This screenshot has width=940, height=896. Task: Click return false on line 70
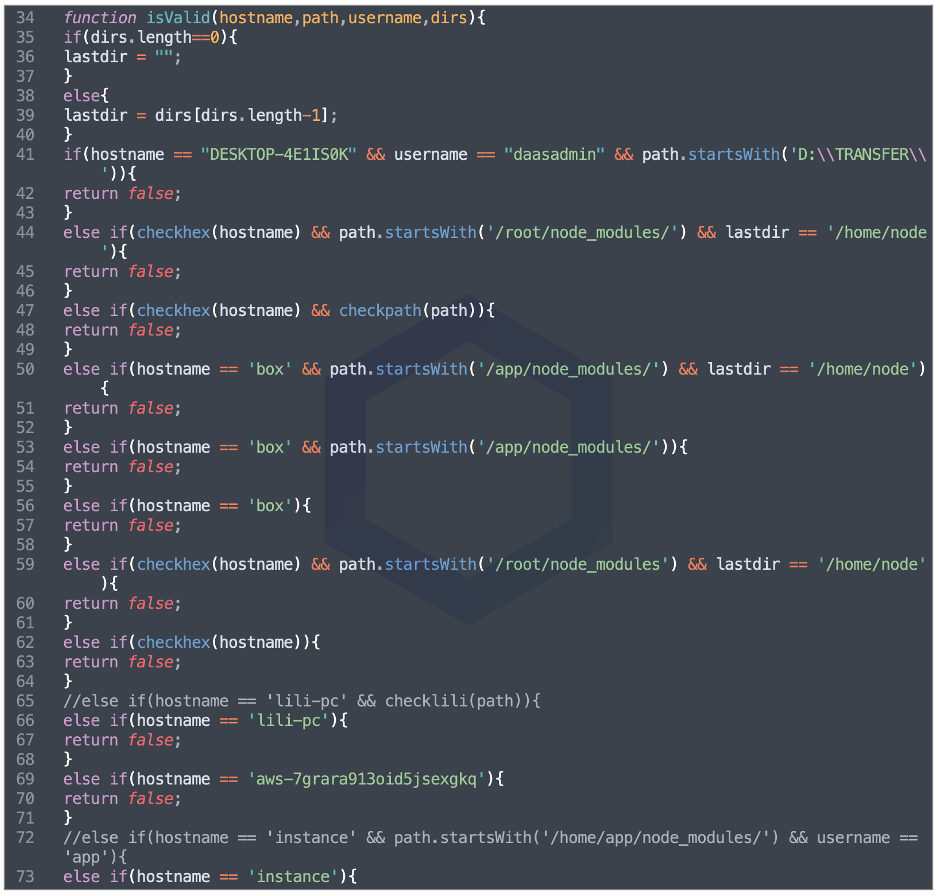tap(123, 799)
